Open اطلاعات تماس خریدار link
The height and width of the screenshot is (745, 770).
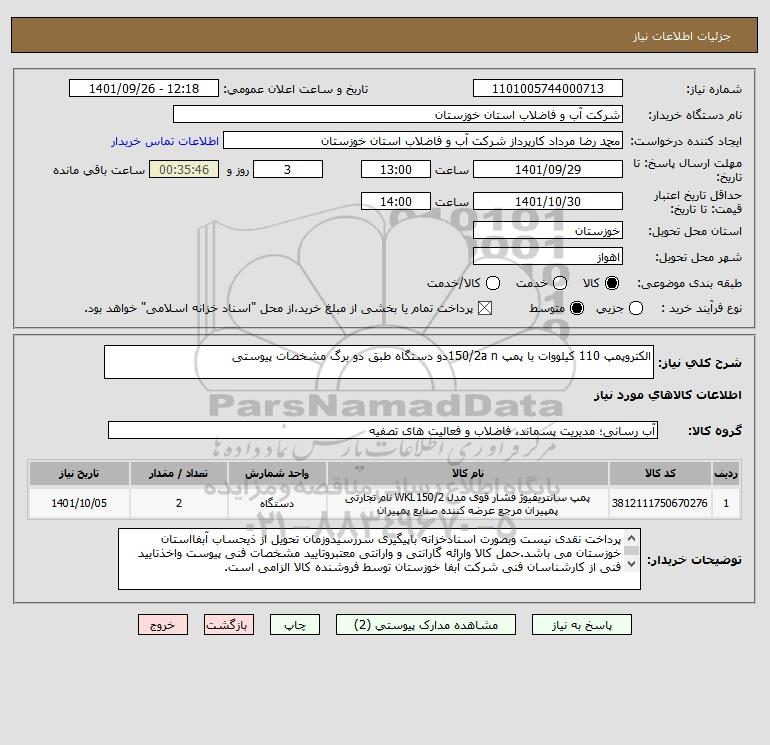click(x=165, y=141)
